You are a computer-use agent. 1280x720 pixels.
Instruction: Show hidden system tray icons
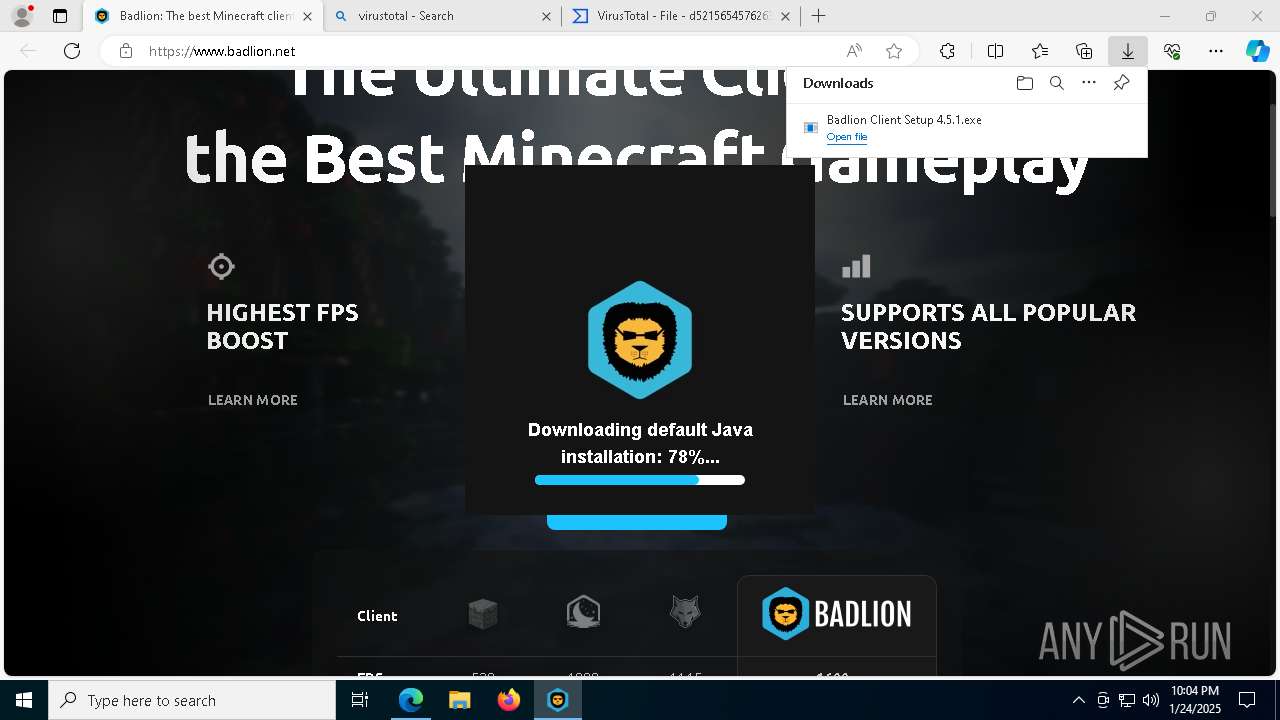pos(1078,700)
